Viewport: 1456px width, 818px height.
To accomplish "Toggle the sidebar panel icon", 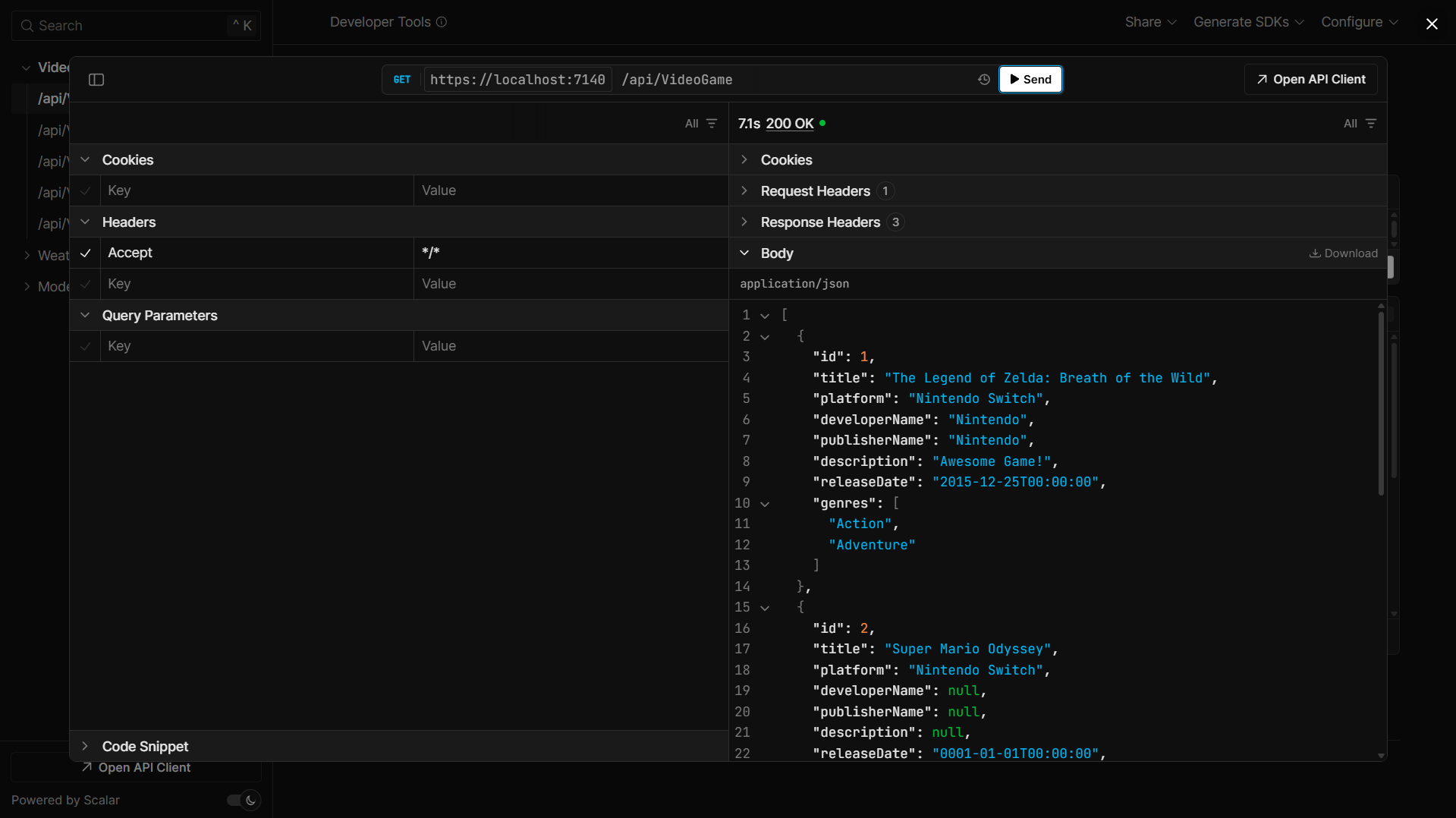I will 96,79.
